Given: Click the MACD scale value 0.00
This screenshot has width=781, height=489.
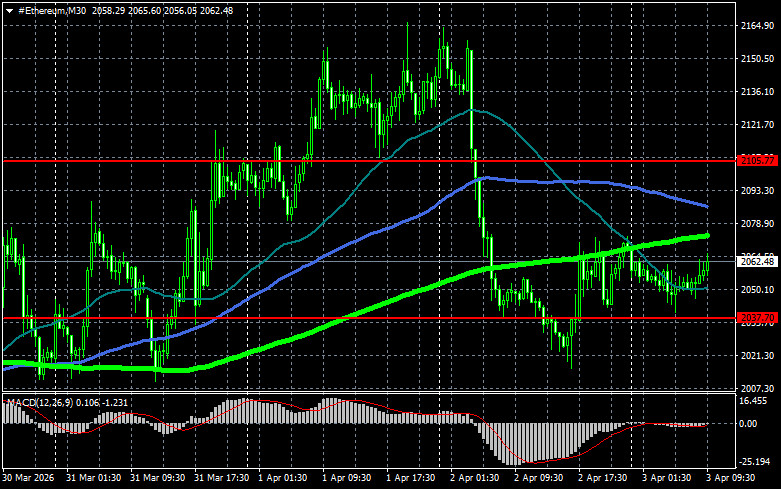Looking at the screenshot, I should (x=748, y=424).
